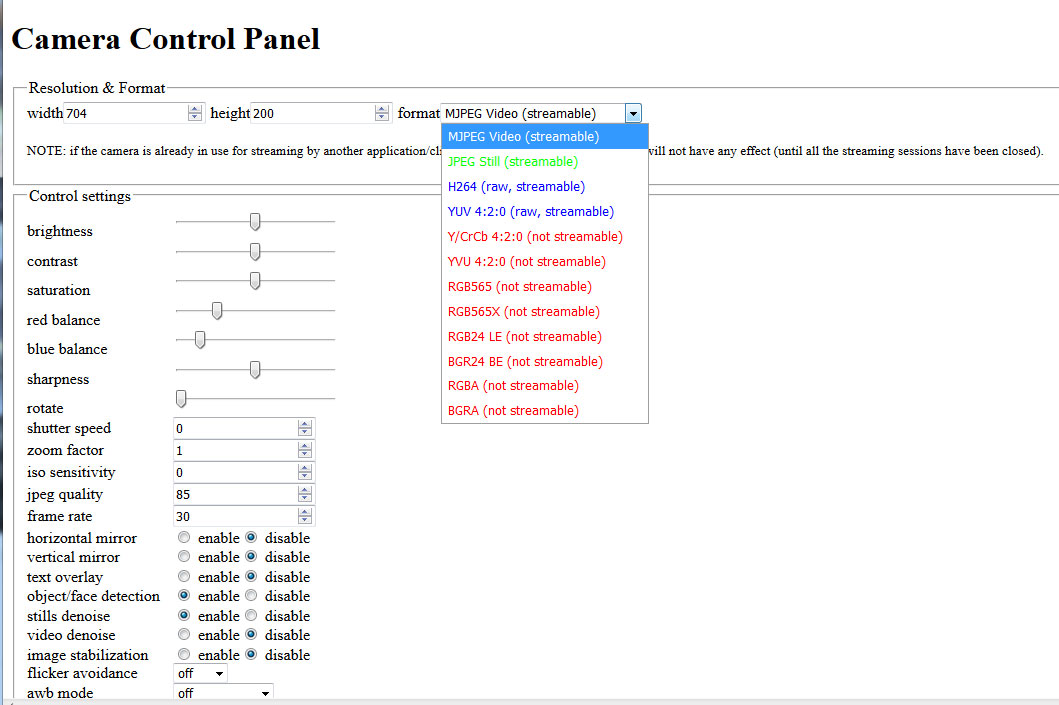This screenshot has width=1059, height=705.
Task: Enable horizontal mirror radio button
Action: 184,538
